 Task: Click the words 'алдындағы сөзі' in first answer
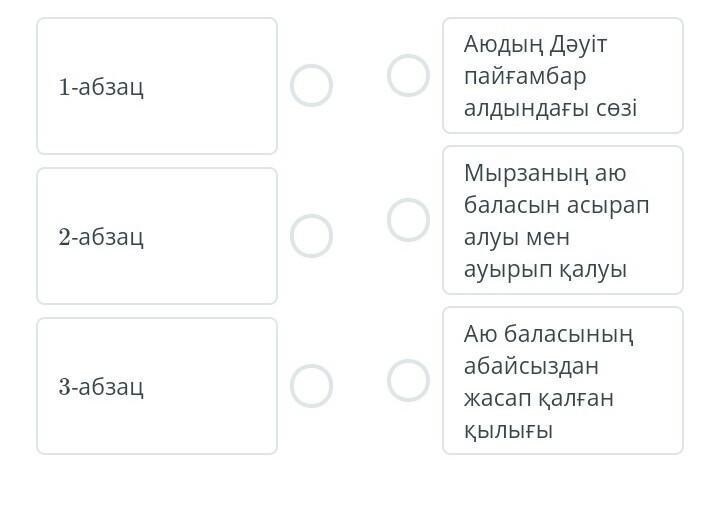550,108
